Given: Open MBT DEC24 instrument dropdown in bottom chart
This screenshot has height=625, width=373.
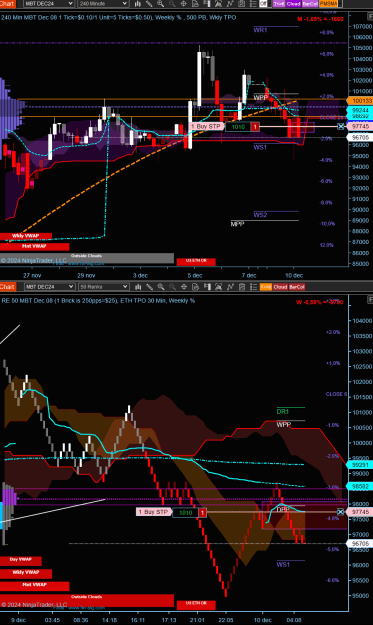Looking at the screenshot, I should pos(49,287).
